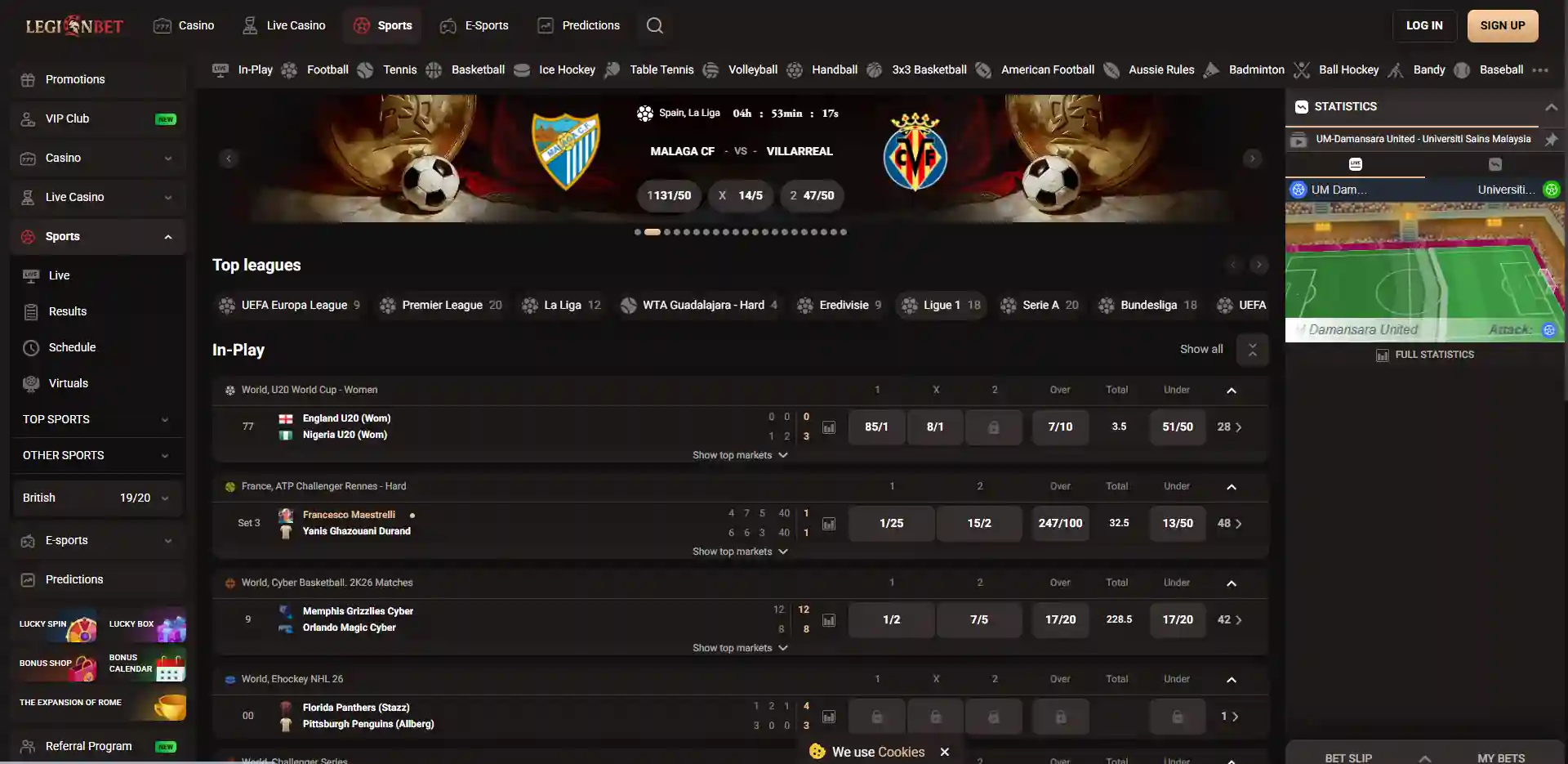
Task: Show more sports with three-dots icon
Action: click(x=1540, y=70)
